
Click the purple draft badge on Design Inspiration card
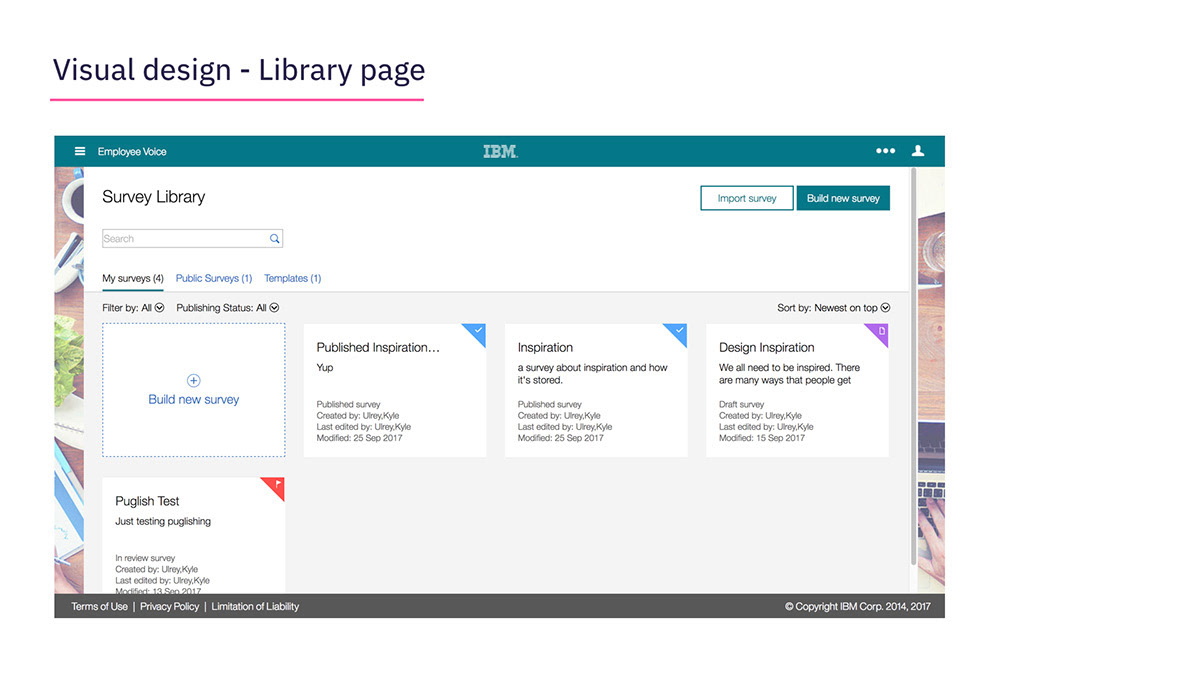click(x=877, y=335)
